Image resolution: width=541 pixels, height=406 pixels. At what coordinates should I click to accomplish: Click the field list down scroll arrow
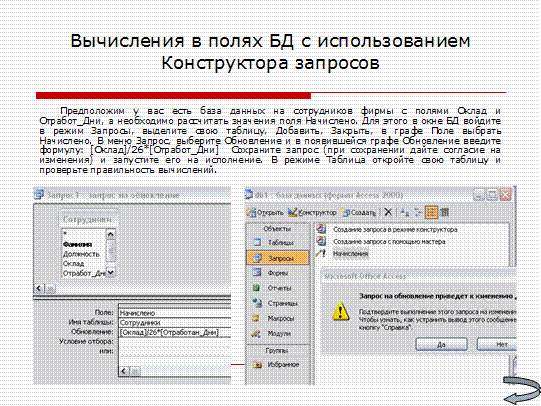[110, 273]
